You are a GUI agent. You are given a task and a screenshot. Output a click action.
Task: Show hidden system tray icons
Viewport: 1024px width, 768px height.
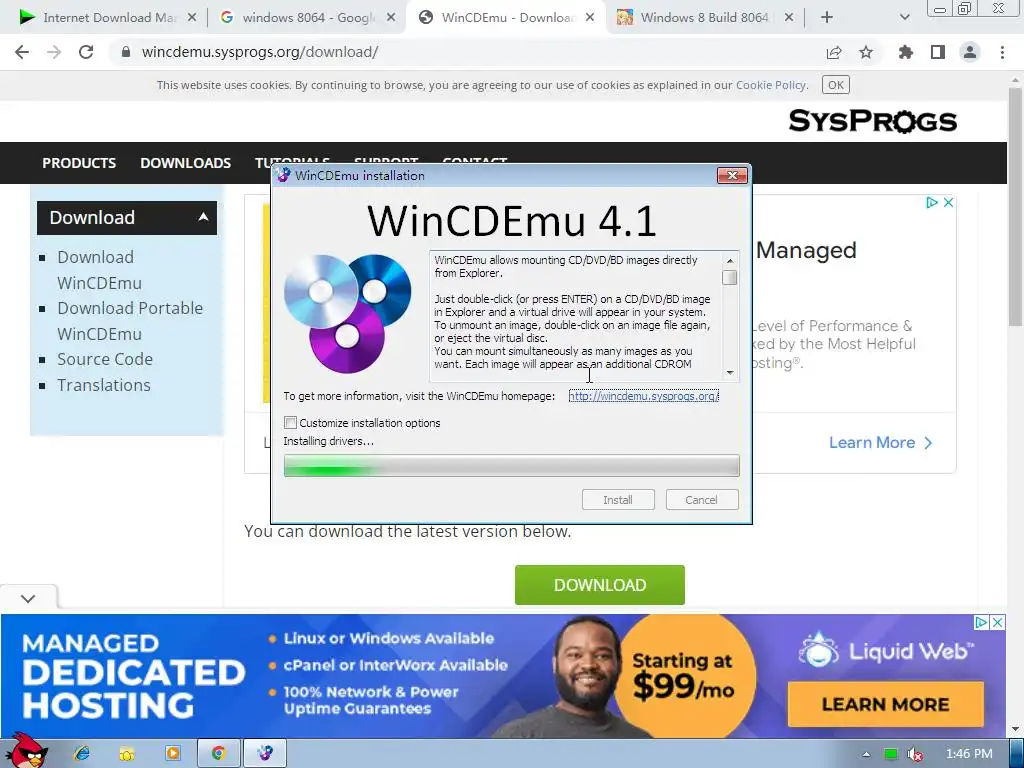[866, 754]
